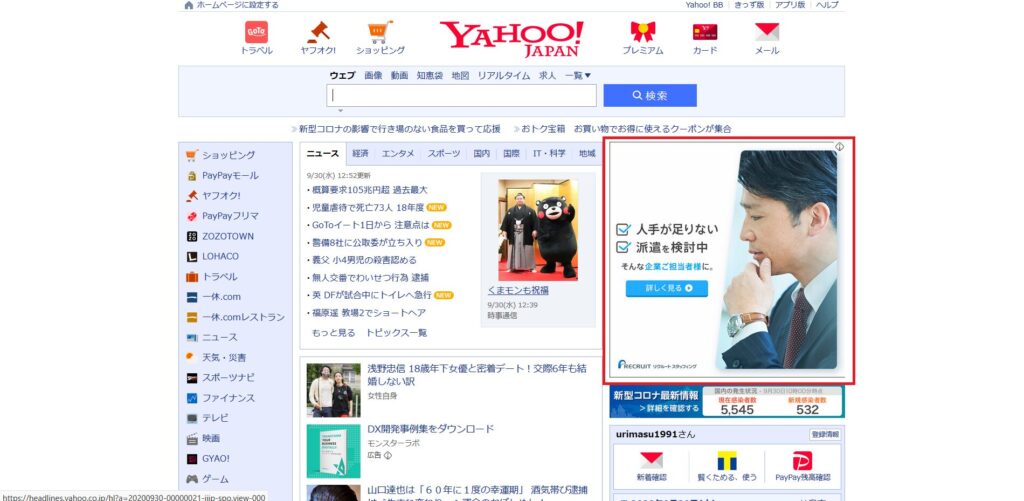The image size is (1024, 501).
Task: Click the LOHACO icon in the sidebar
Action: (191, 257)
